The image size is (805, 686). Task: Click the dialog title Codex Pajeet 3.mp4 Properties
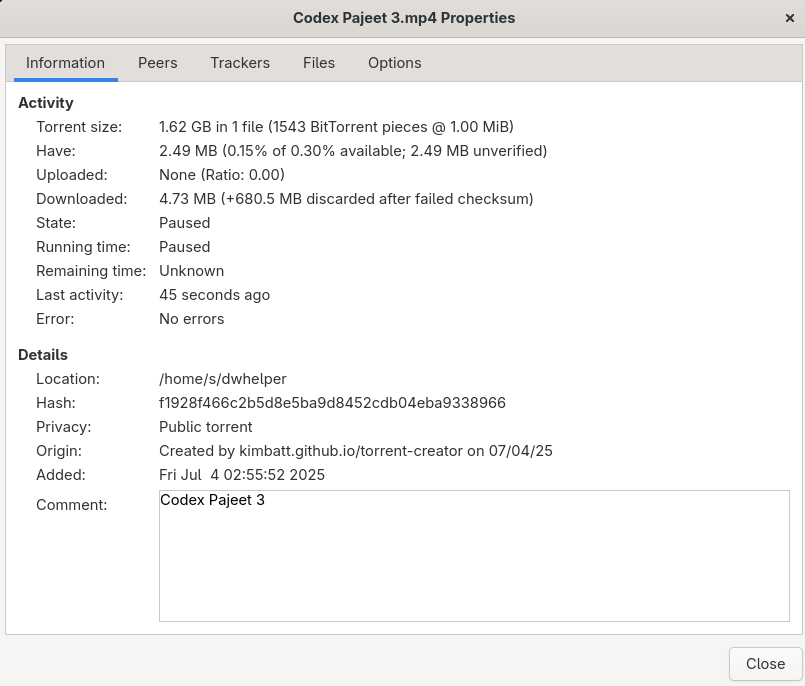[x=404, y=18]
